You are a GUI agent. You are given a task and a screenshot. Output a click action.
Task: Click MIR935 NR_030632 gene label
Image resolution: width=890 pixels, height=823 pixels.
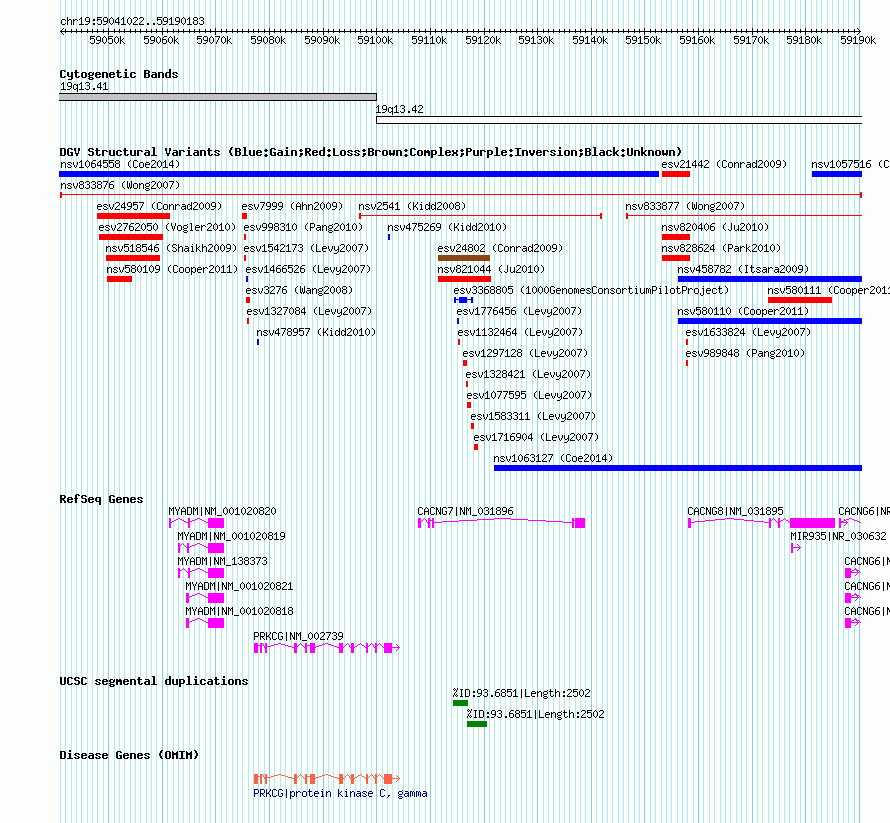pos(838,536)
